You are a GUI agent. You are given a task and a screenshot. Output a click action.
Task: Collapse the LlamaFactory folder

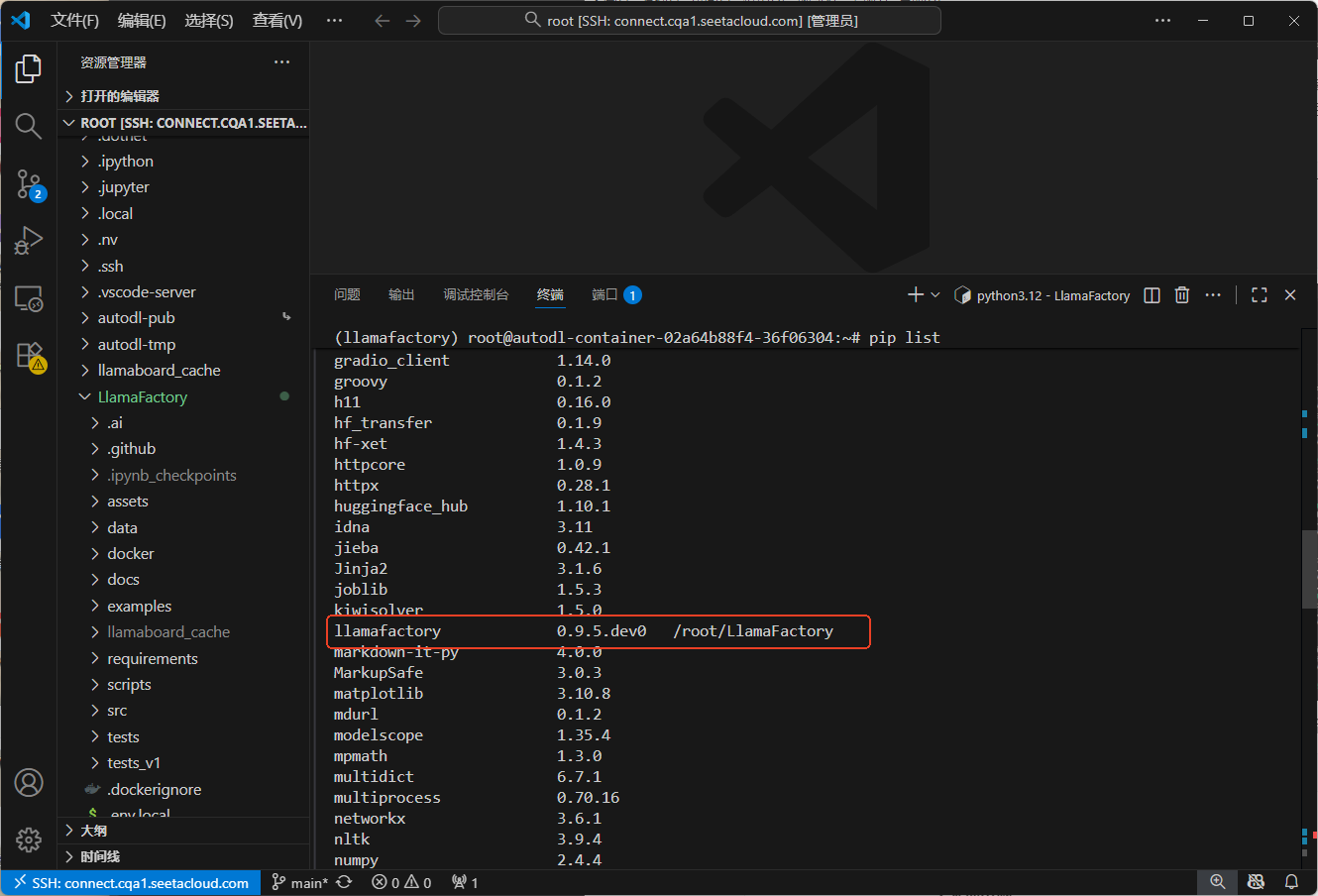tap(183, 396)
